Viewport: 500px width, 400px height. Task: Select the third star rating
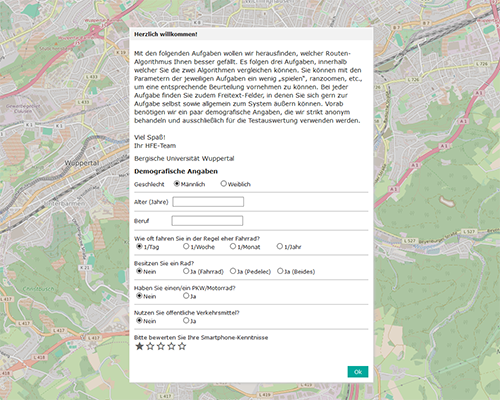point(161,346)
